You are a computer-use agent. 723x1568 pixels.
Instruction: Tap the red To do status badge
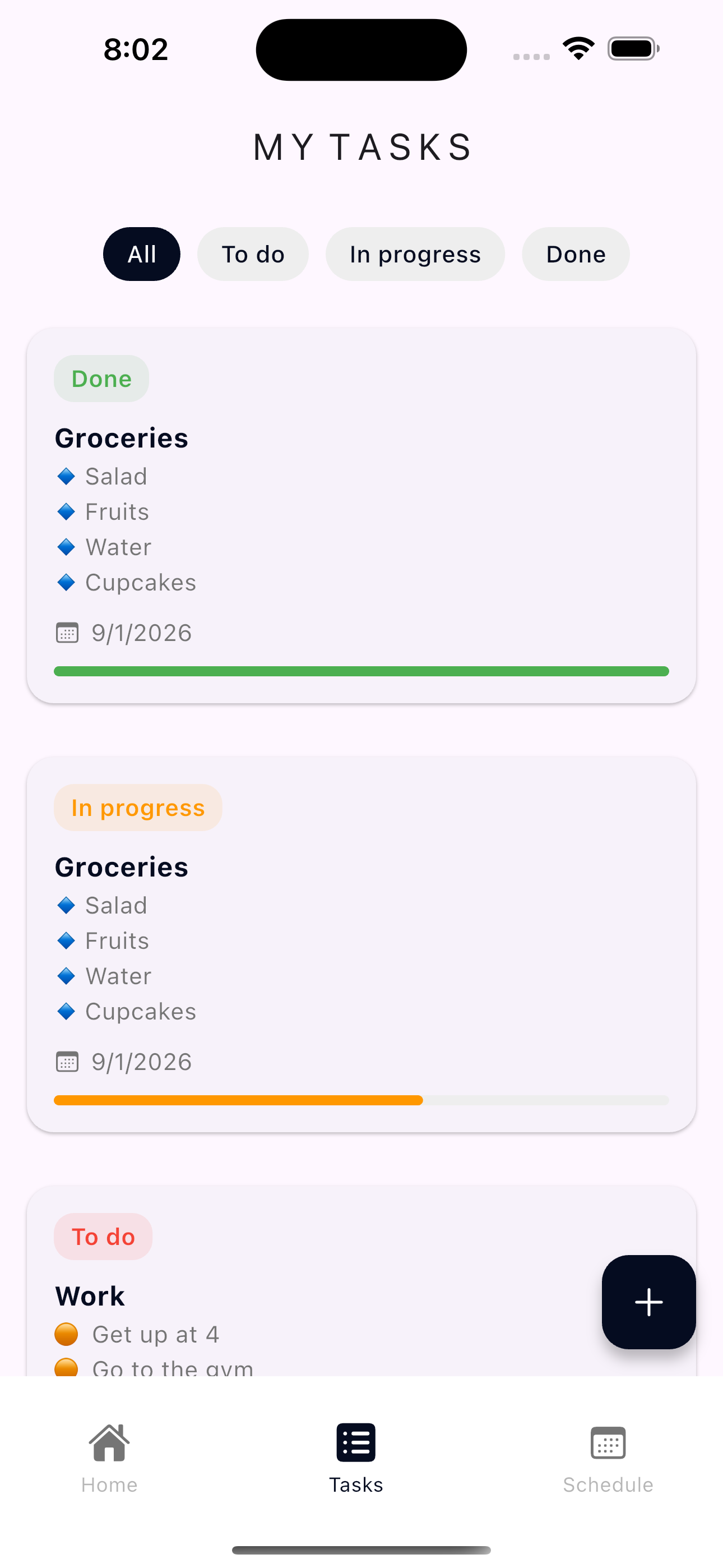point(103,1237)
